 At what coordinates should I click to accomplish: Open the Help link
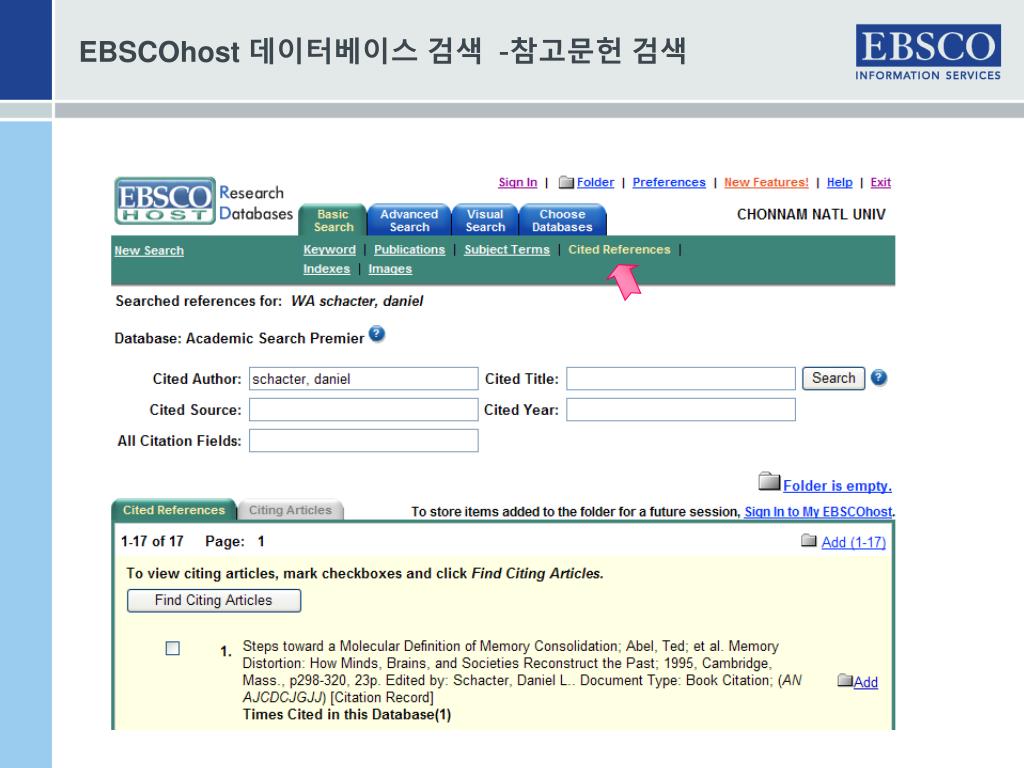[x=840, y=182]
